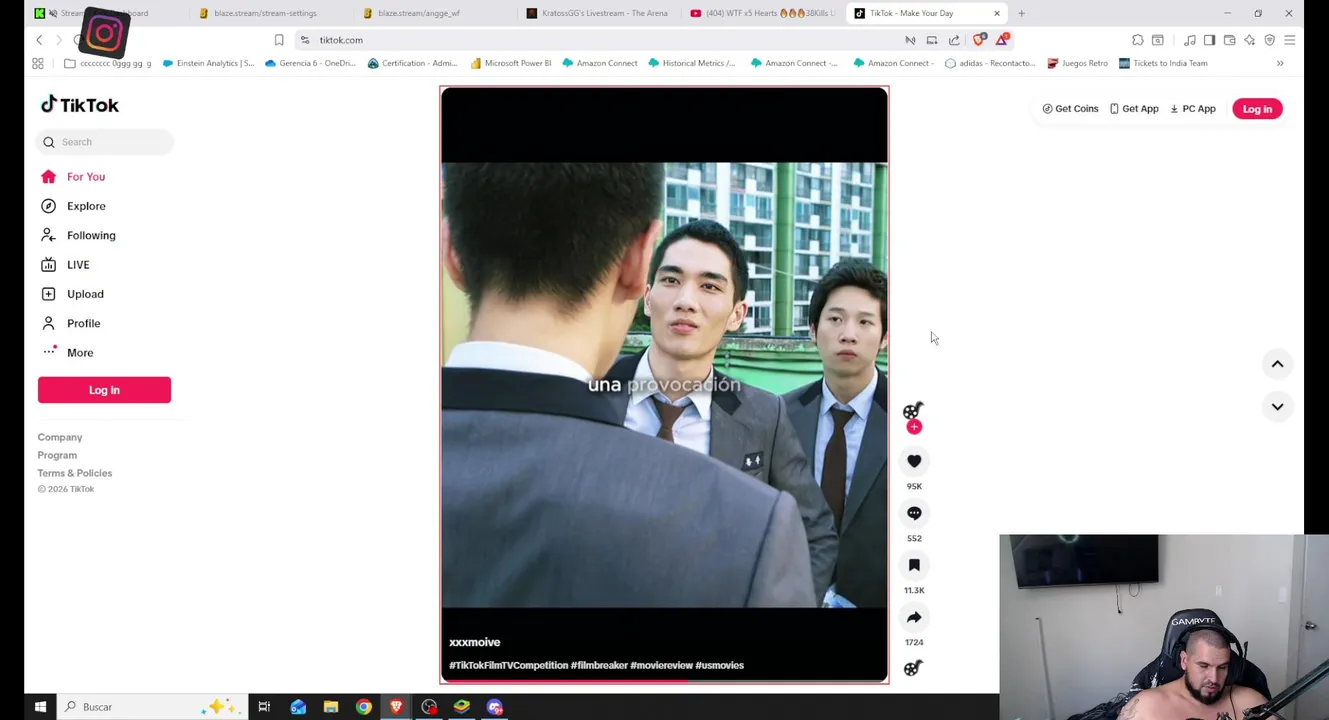Open Juegos Retro bookmark
This screenshot has width=1329, height=720.
[x=1077, y=63]
